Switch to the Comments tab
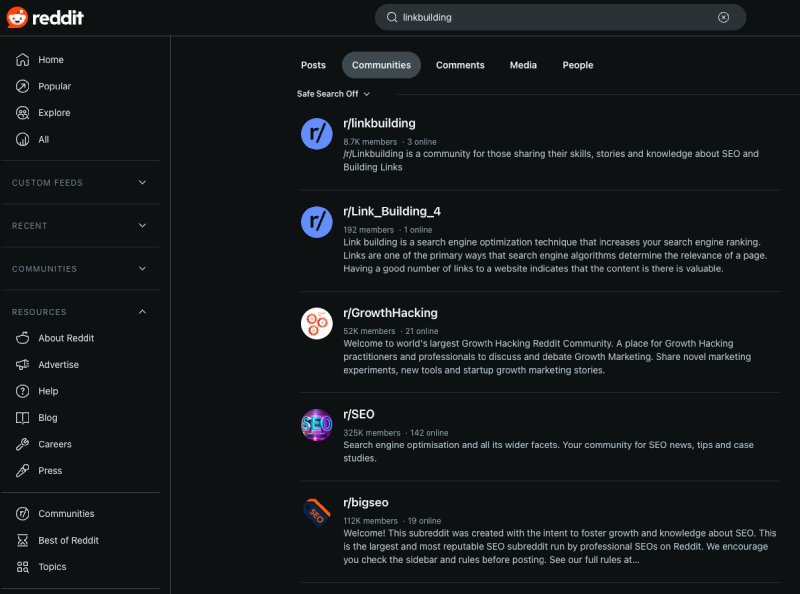Viewport: 800px width, 594px height. (460, 65)
